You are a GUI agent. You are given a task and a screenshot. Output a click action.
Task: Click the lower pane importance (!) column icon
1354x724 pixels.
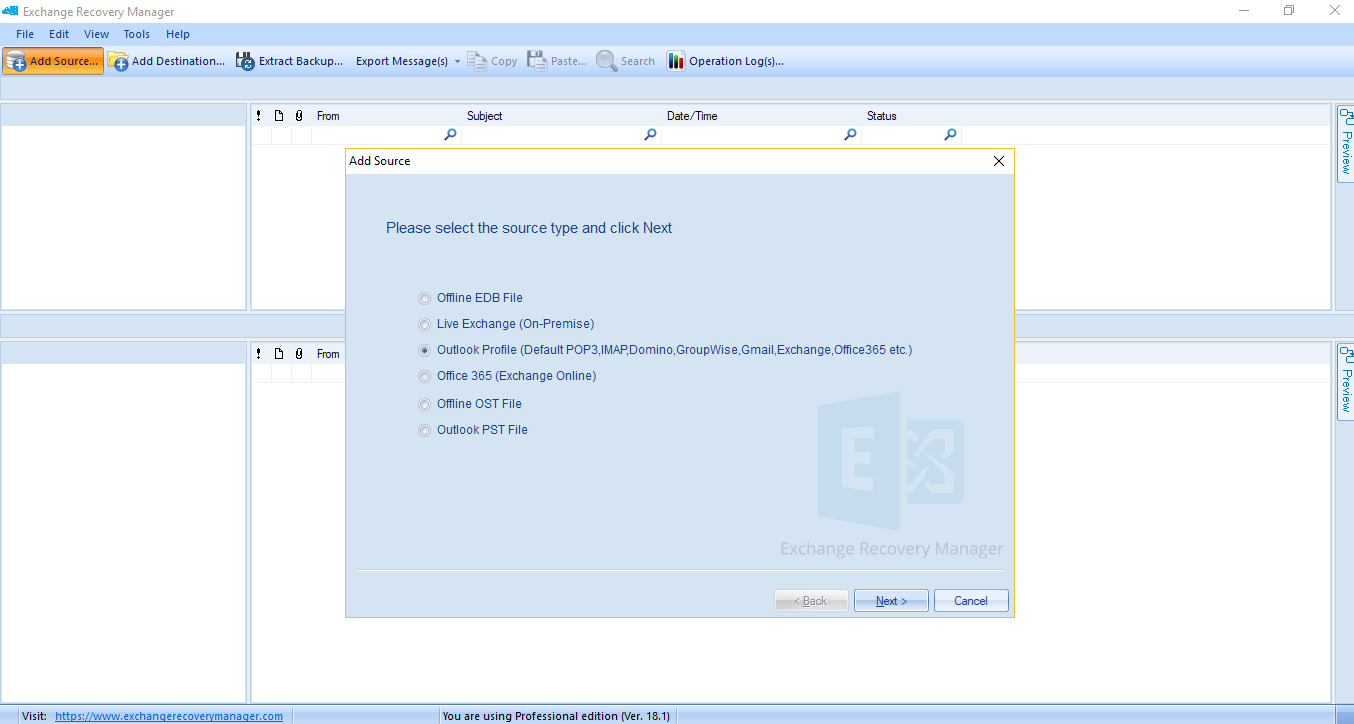259,354
